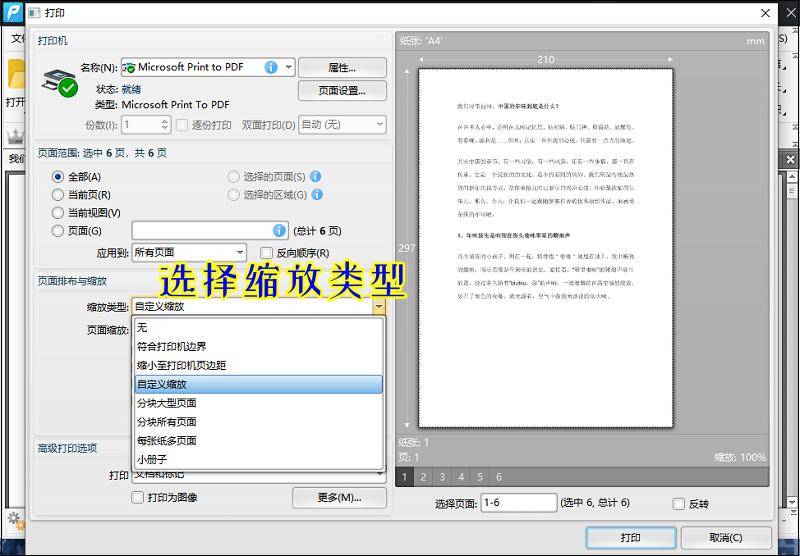This screenshot has width=800, height=556.
Task: Click info icon inside 页面(G) field
Action: coord(279,231)
